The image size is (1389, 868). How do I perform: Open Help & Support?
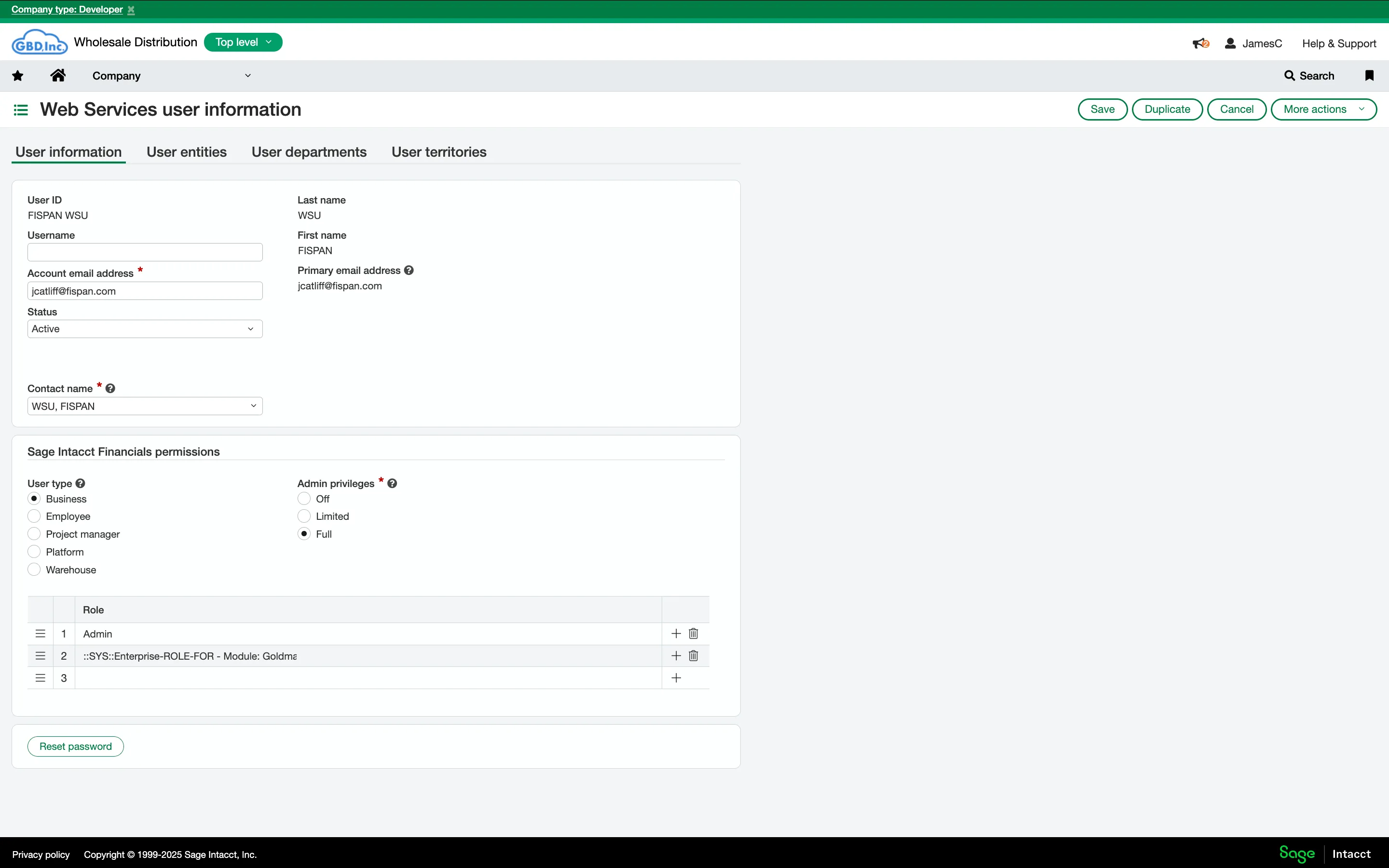point(1339,43)
